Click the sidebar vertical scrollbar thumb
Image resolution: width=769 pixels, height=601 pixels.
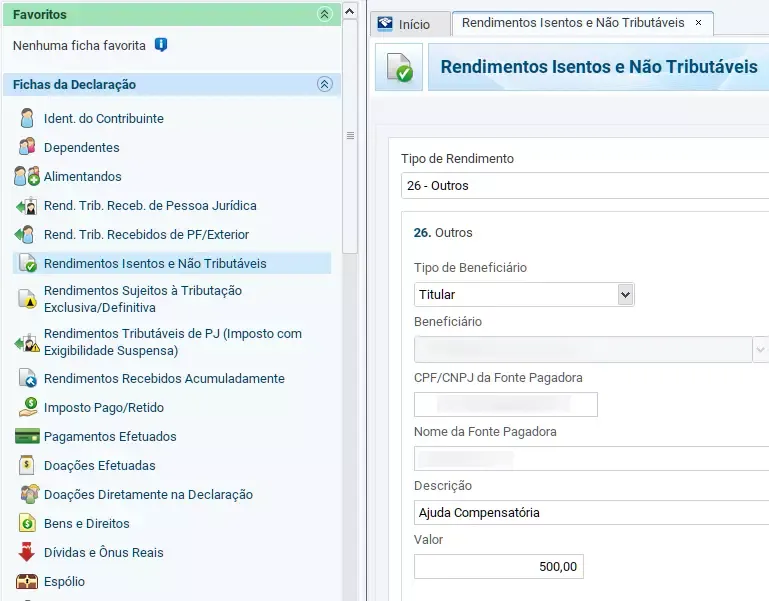[350, 136]
